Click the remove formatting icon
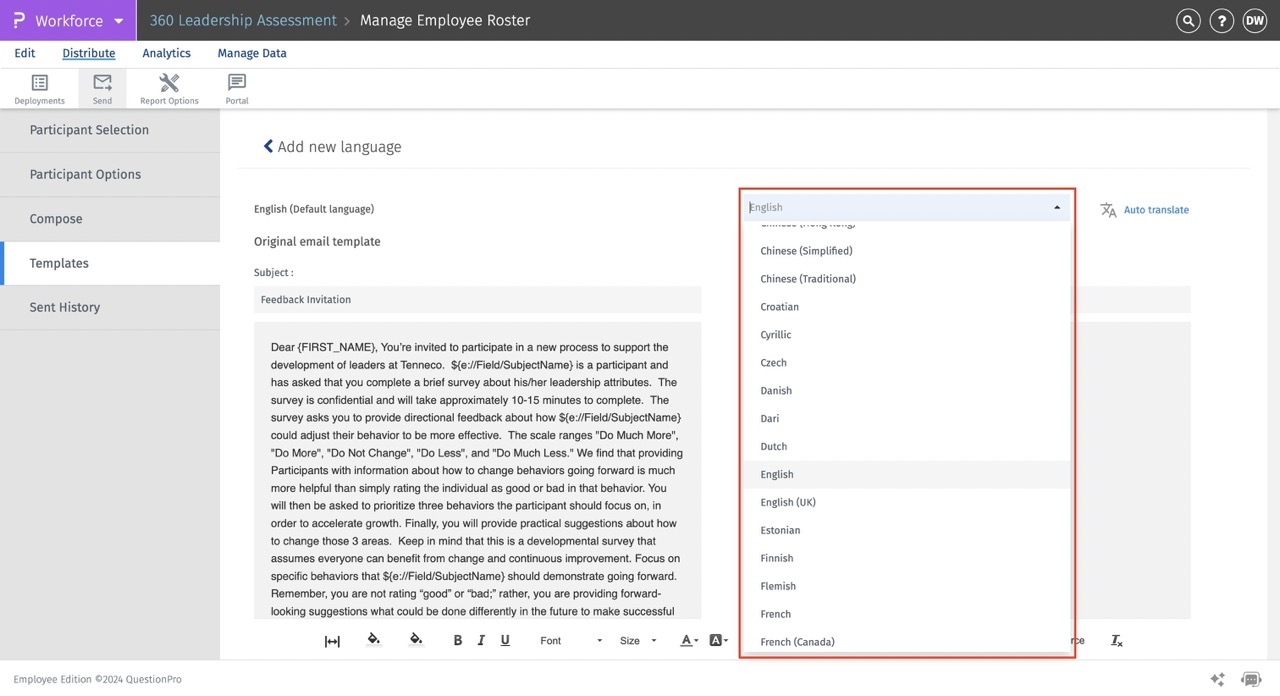Viewport: 1280px width, 696px height. 1117,641
